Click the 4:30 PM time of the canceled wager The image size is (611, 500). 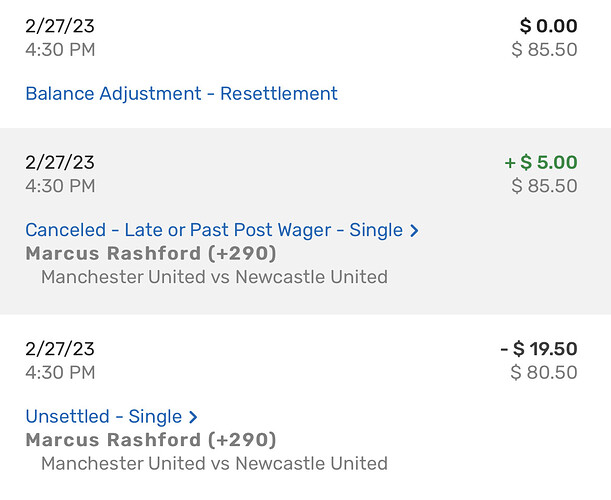click(x=60, y=186)
